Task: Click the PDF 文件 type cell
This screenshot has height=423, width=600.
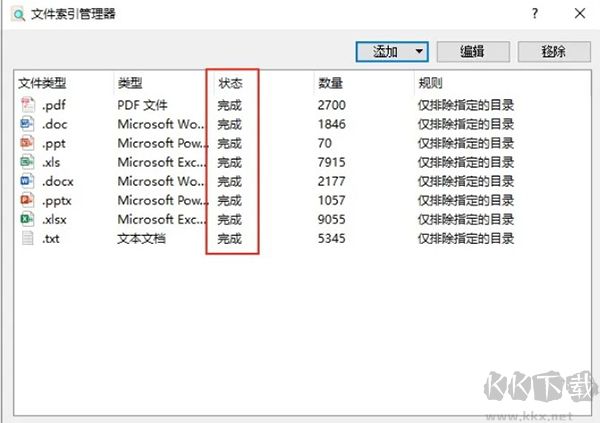Action: [x=142, y=105]
